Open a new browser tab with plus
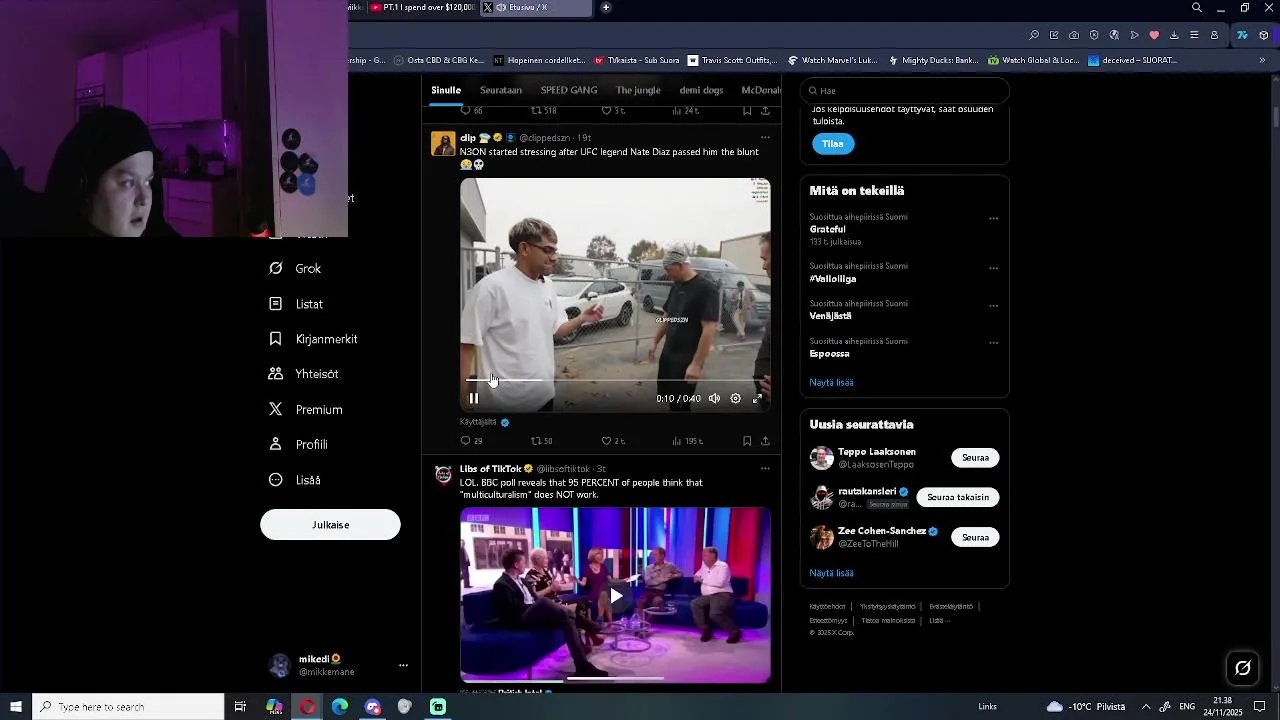The height and width of the screenshot is (720, 1280). (606, 7)
